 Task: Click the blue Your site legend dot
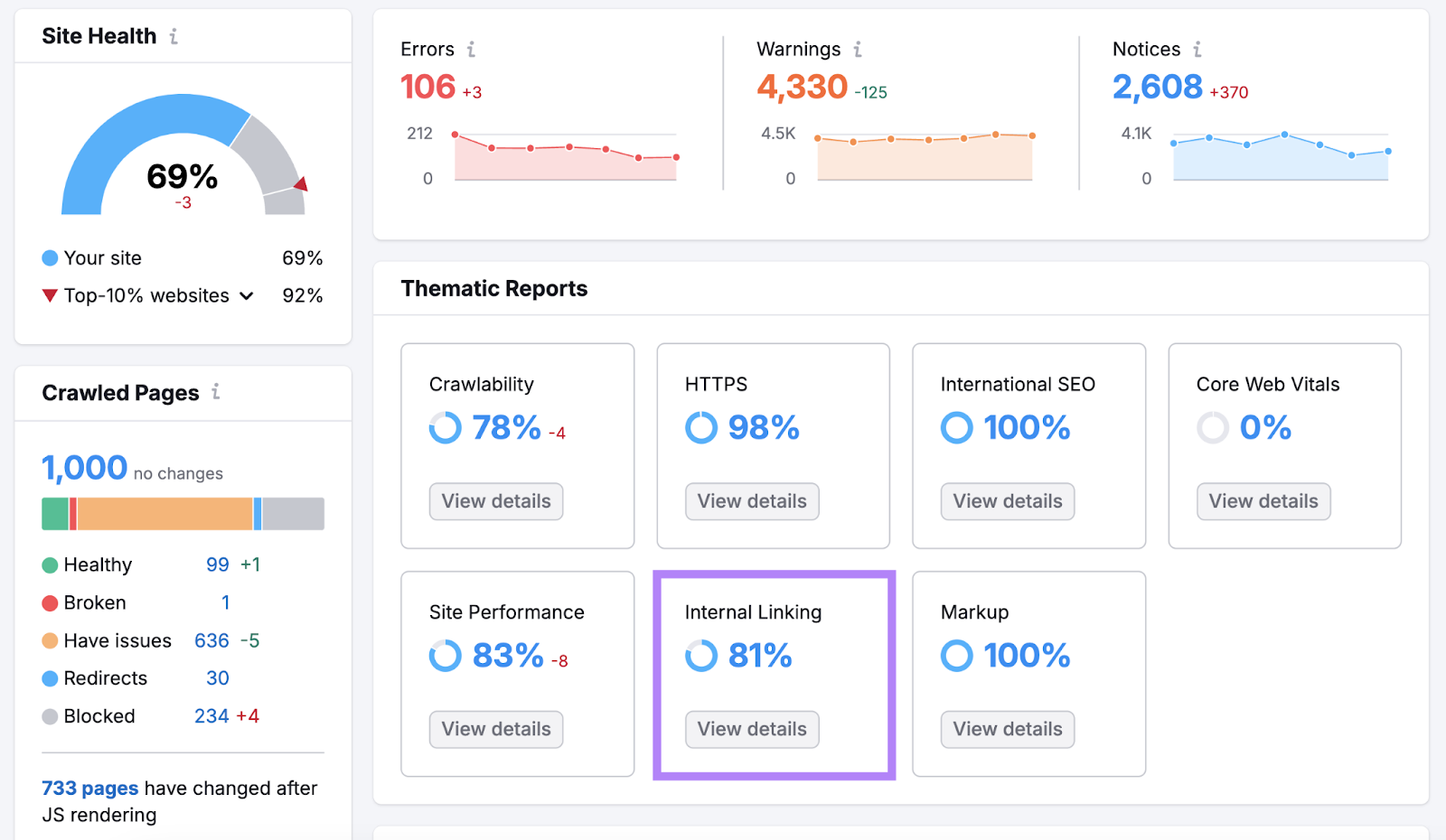point(50,258)
